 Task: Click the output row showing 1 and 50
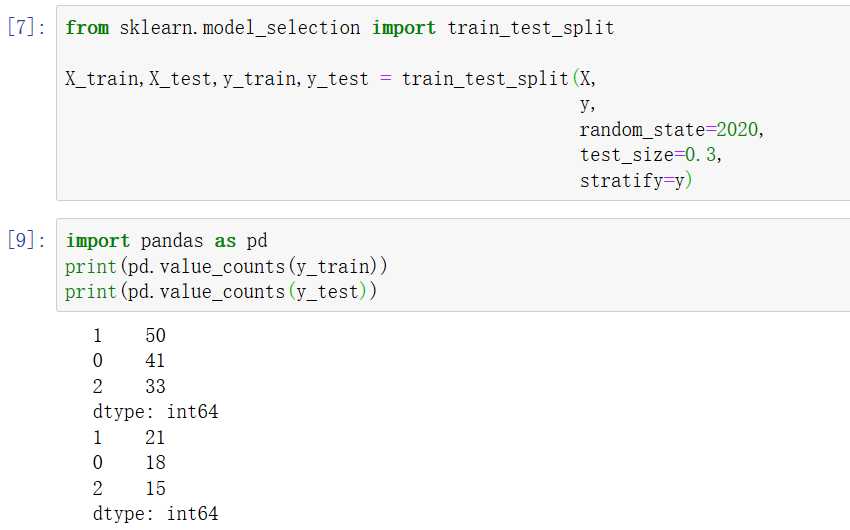point(128,335)
